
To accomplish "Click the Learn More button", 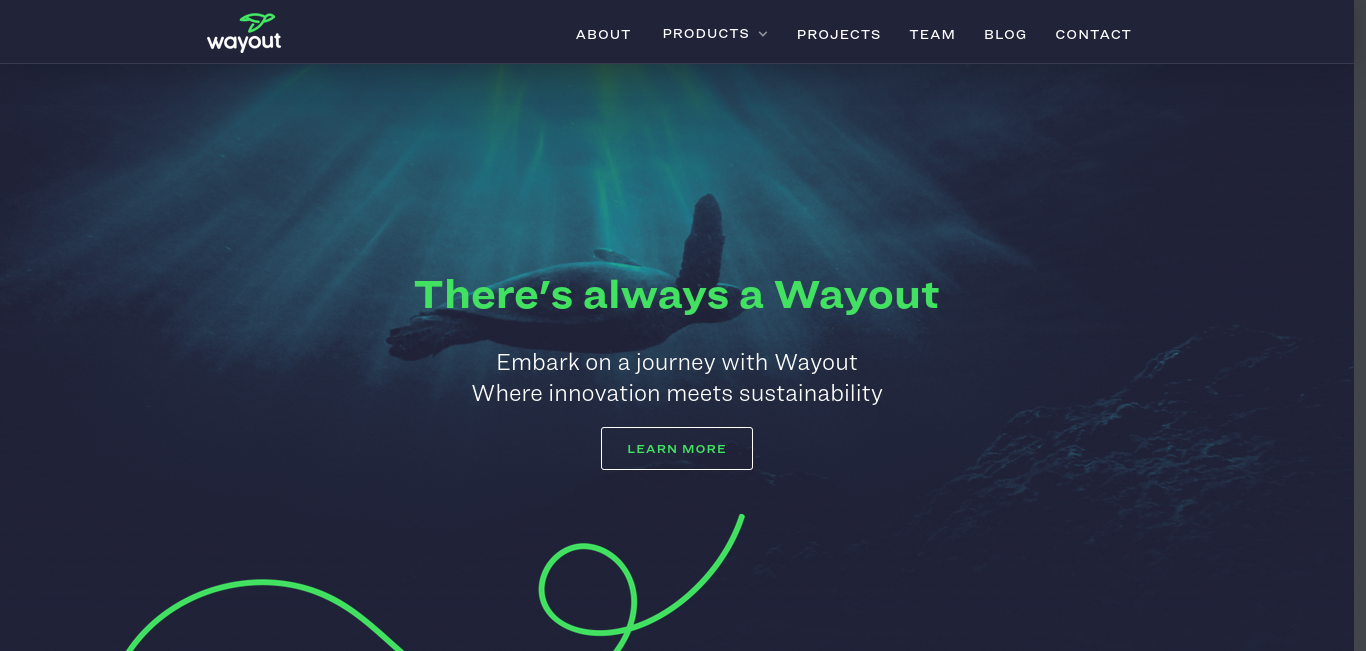I will point(677,448).
